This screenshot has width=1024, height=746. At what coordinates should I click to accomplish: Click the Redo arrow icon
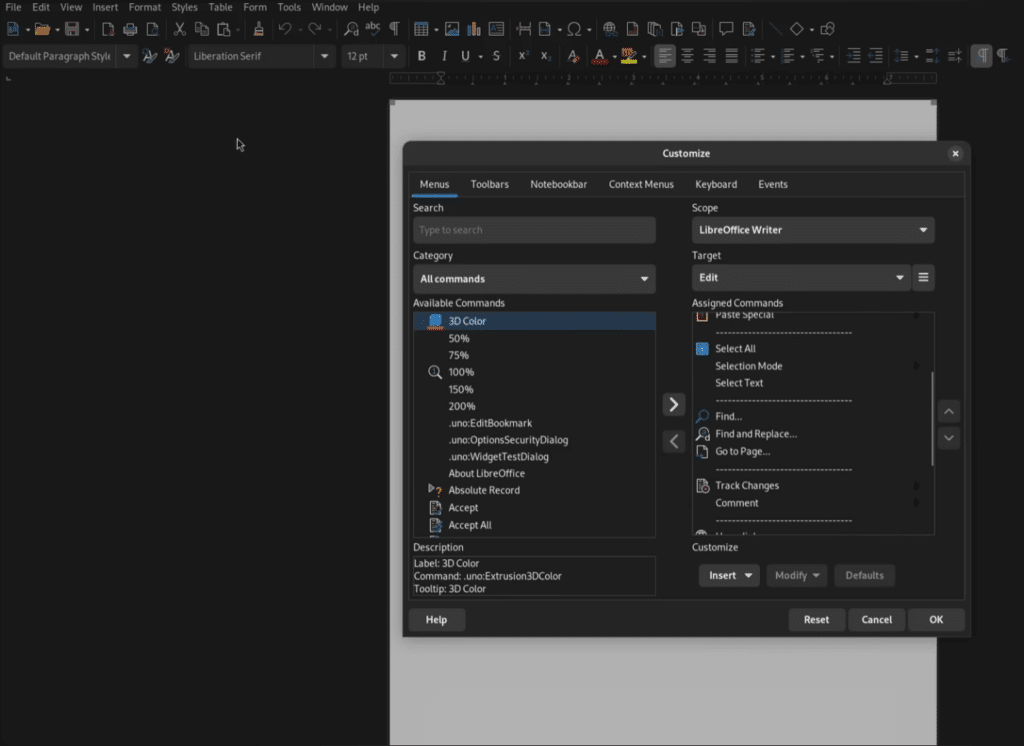315,29
